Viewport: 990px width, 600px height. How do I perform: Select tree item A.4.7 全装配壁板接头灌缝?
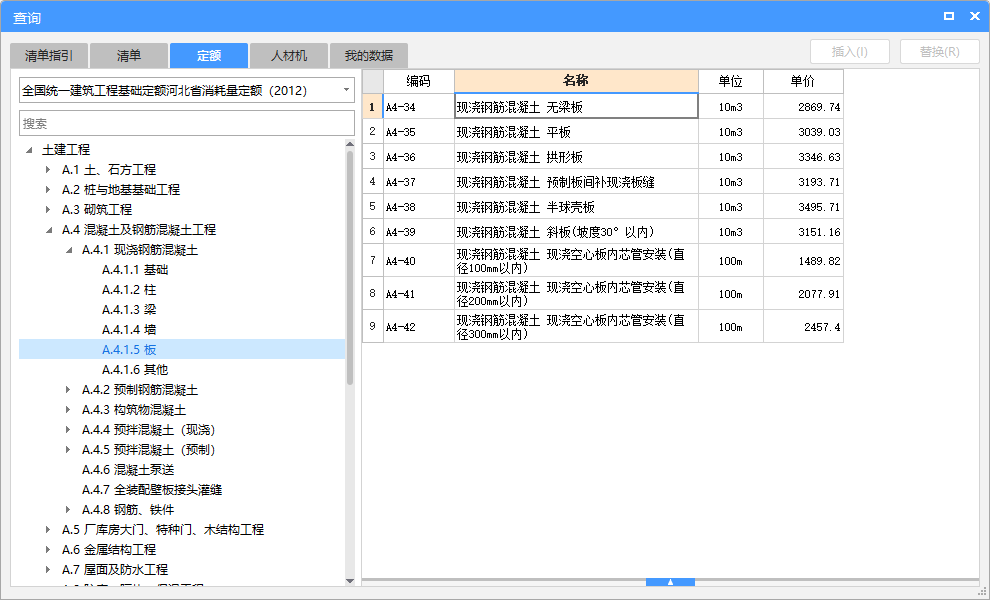[152, 489]
